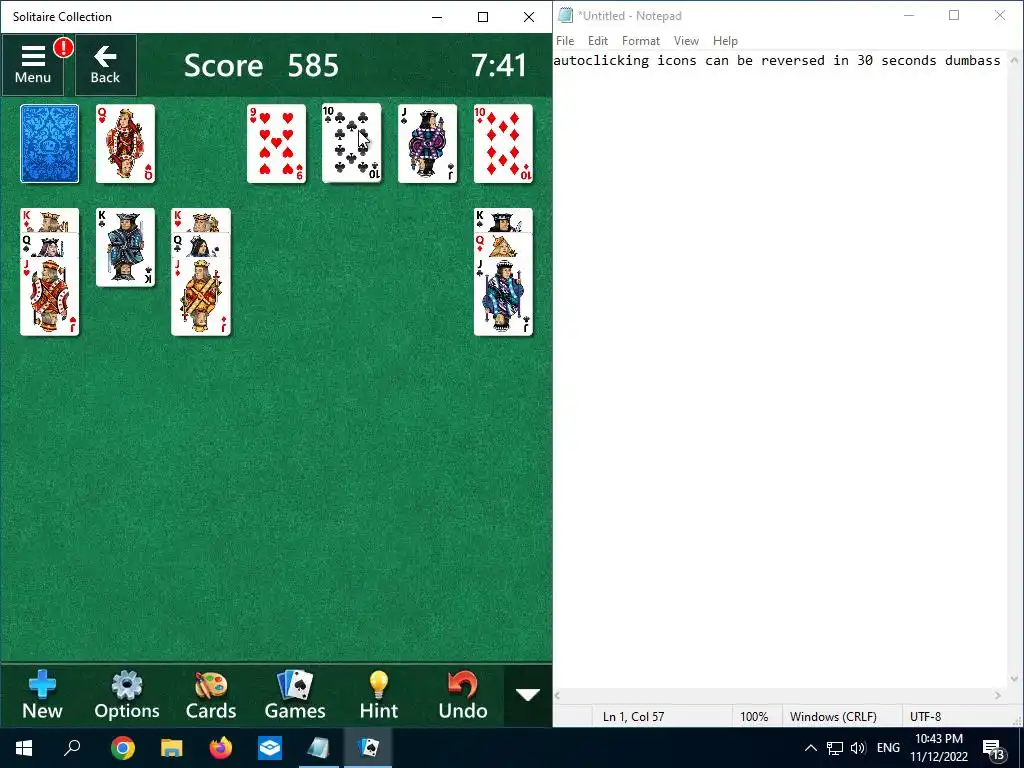Screen dimensions: 1024x768
Task: Click the 7:41 game timer
Action: pos(499,65)
